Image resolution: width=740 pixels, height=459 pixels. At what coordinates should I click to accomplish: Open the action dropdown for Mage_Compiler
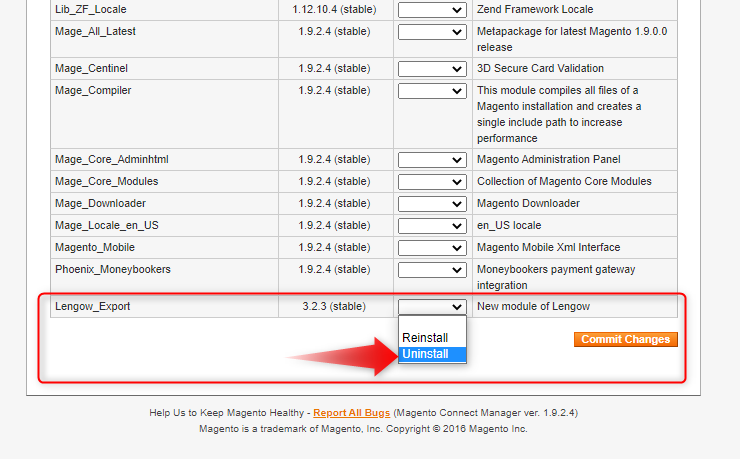click(x=432, y=91)
